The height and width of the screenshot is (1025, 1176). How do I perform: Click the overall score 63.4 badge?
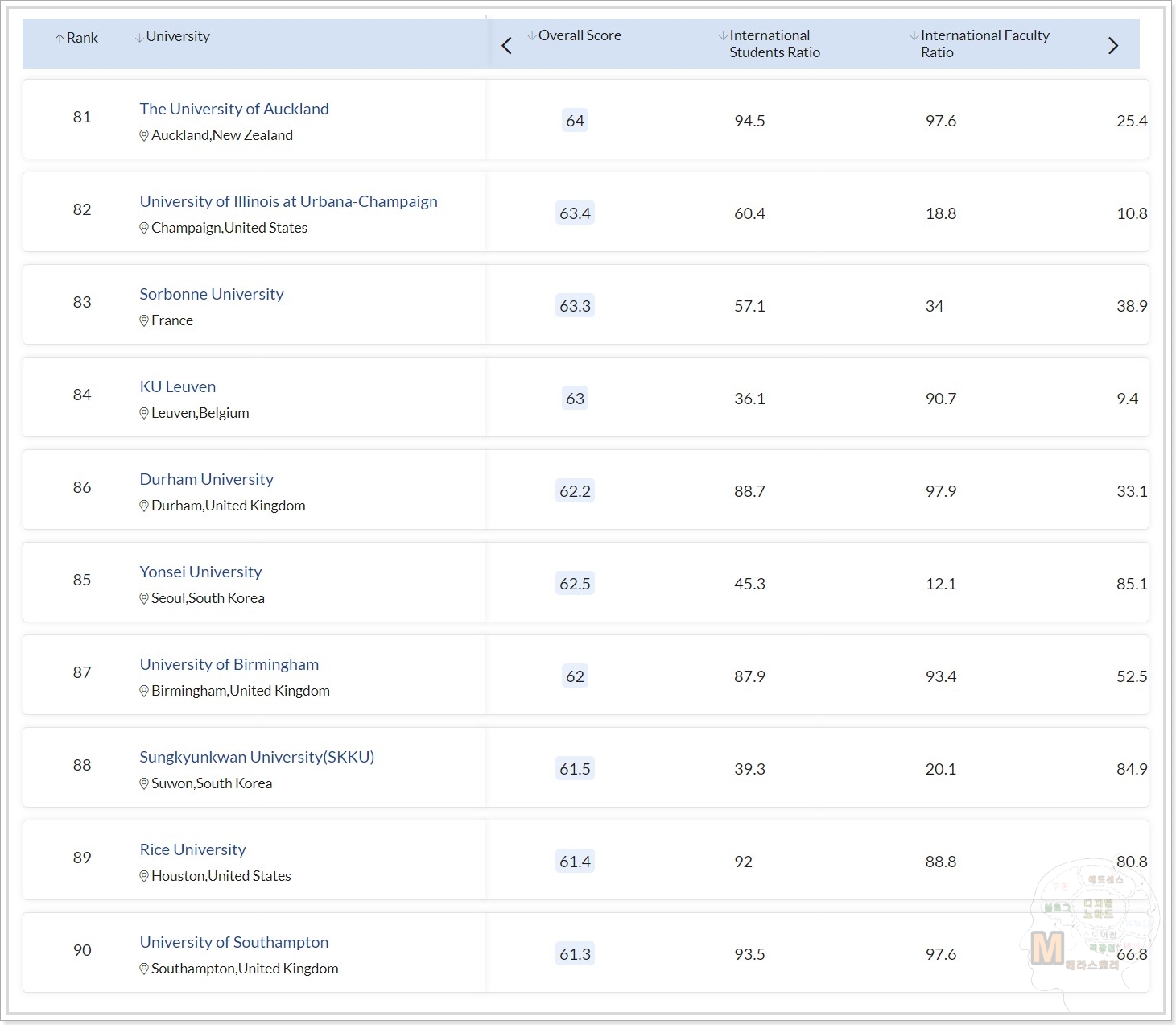(x=575, y=213)
